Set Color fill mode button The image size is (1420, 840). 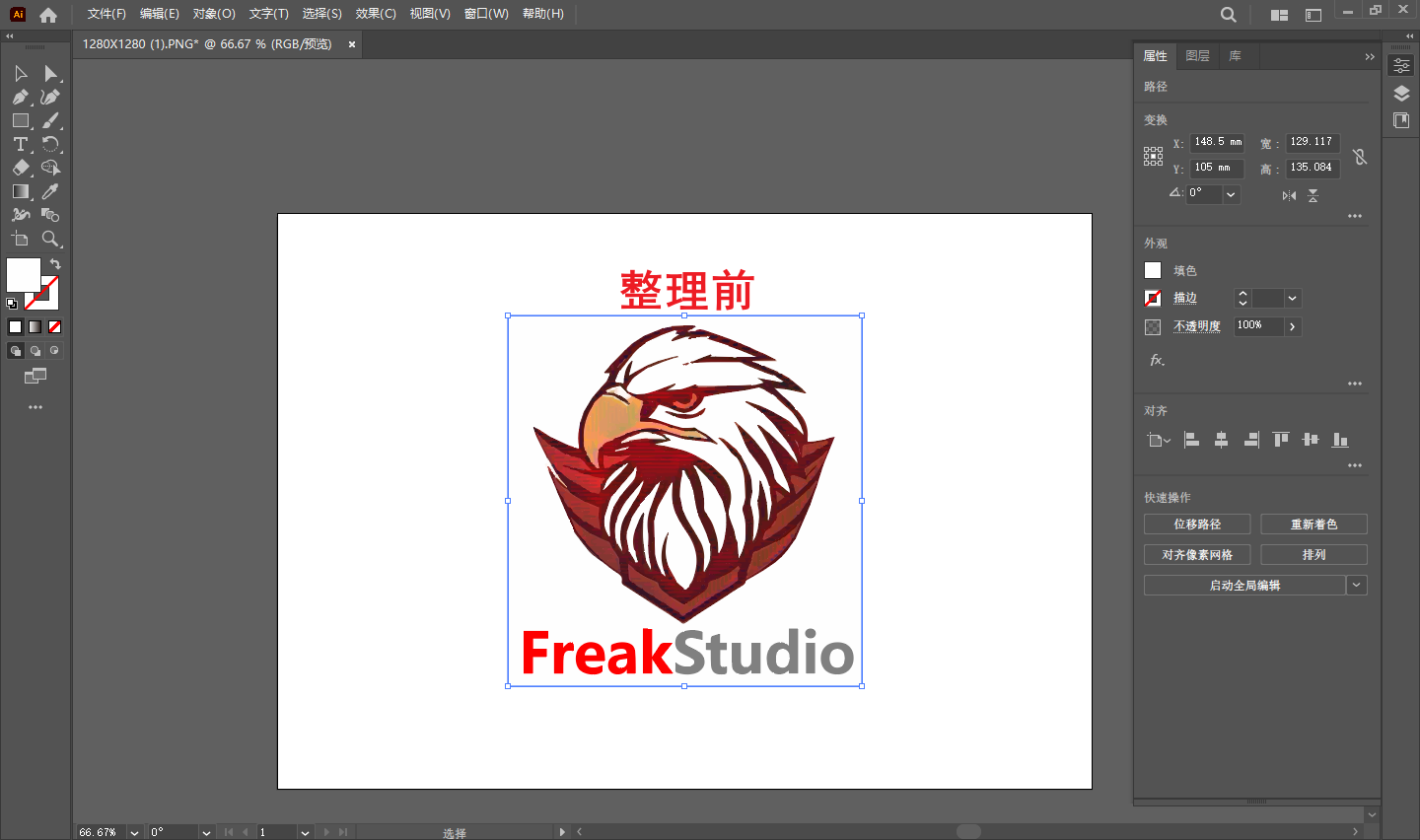tap(15, 326)
